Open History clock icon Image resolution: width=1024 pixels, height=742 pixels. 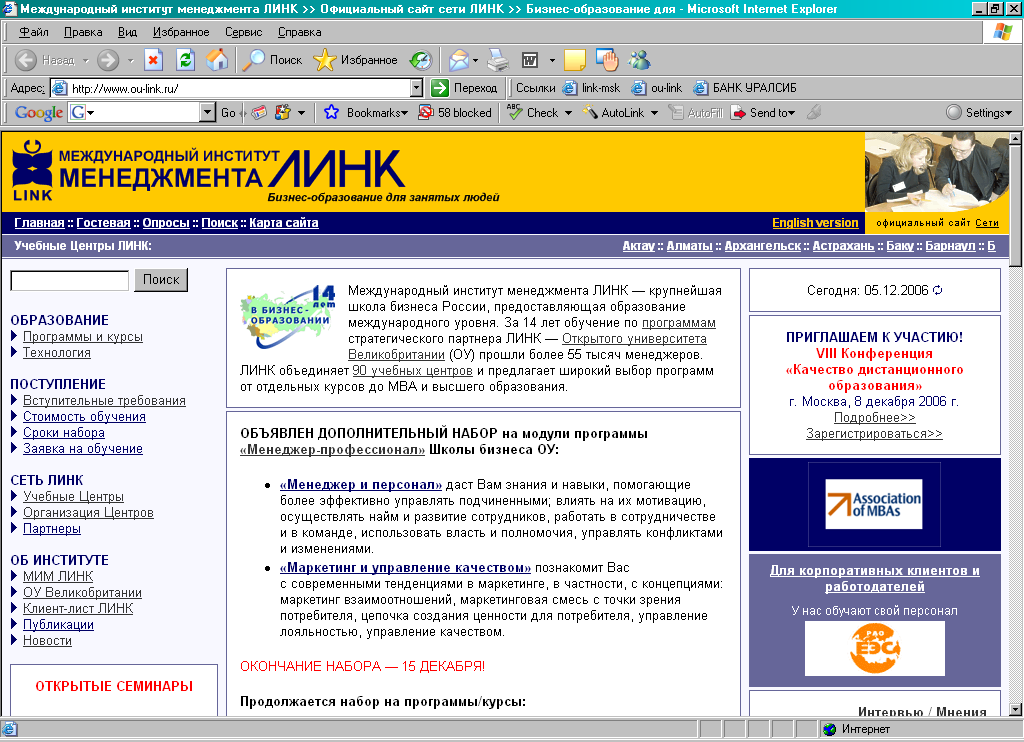[x=421, y=60]
